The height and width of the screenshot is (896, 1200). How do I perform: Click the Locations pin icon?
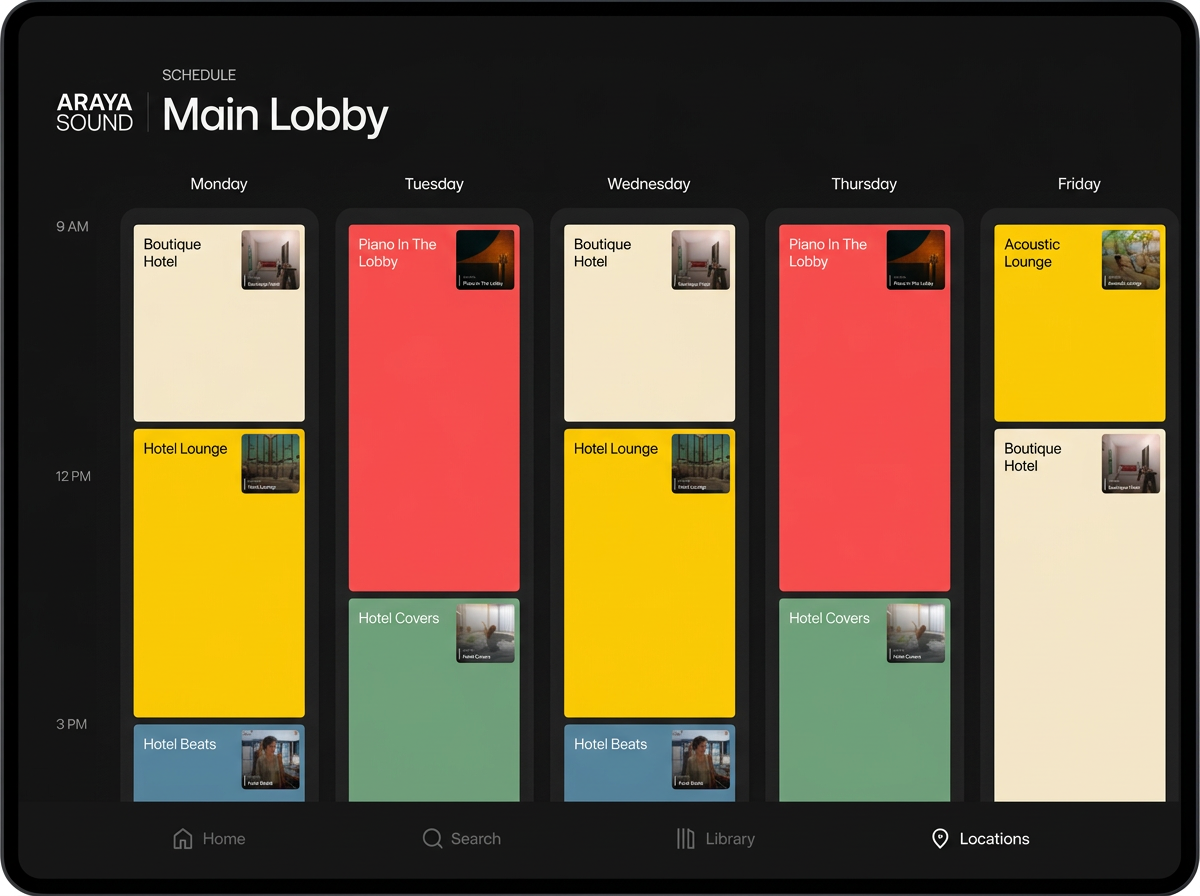coord(940,838)
